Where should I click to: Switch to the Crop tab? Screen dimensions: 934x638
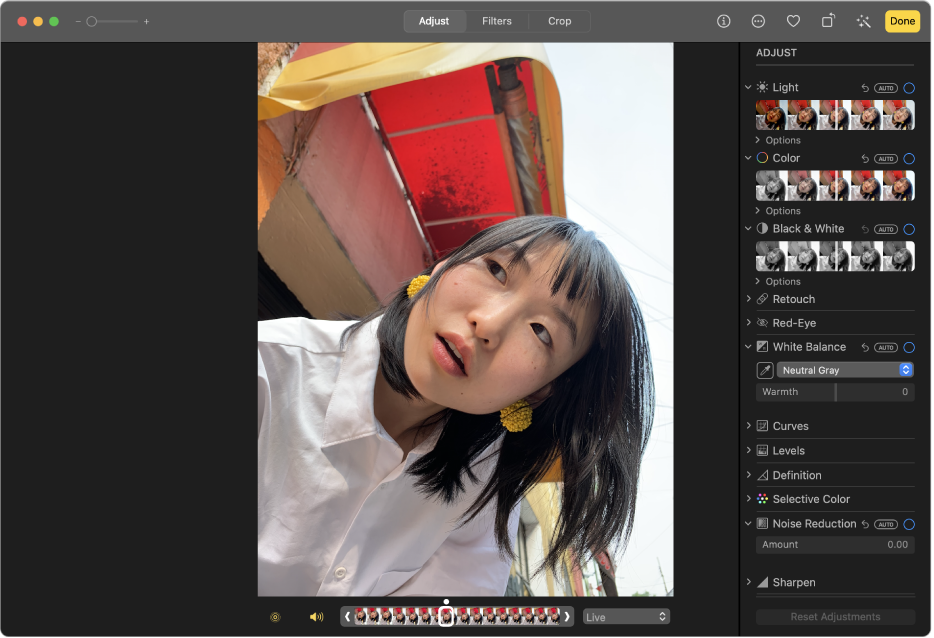(559, 21)
